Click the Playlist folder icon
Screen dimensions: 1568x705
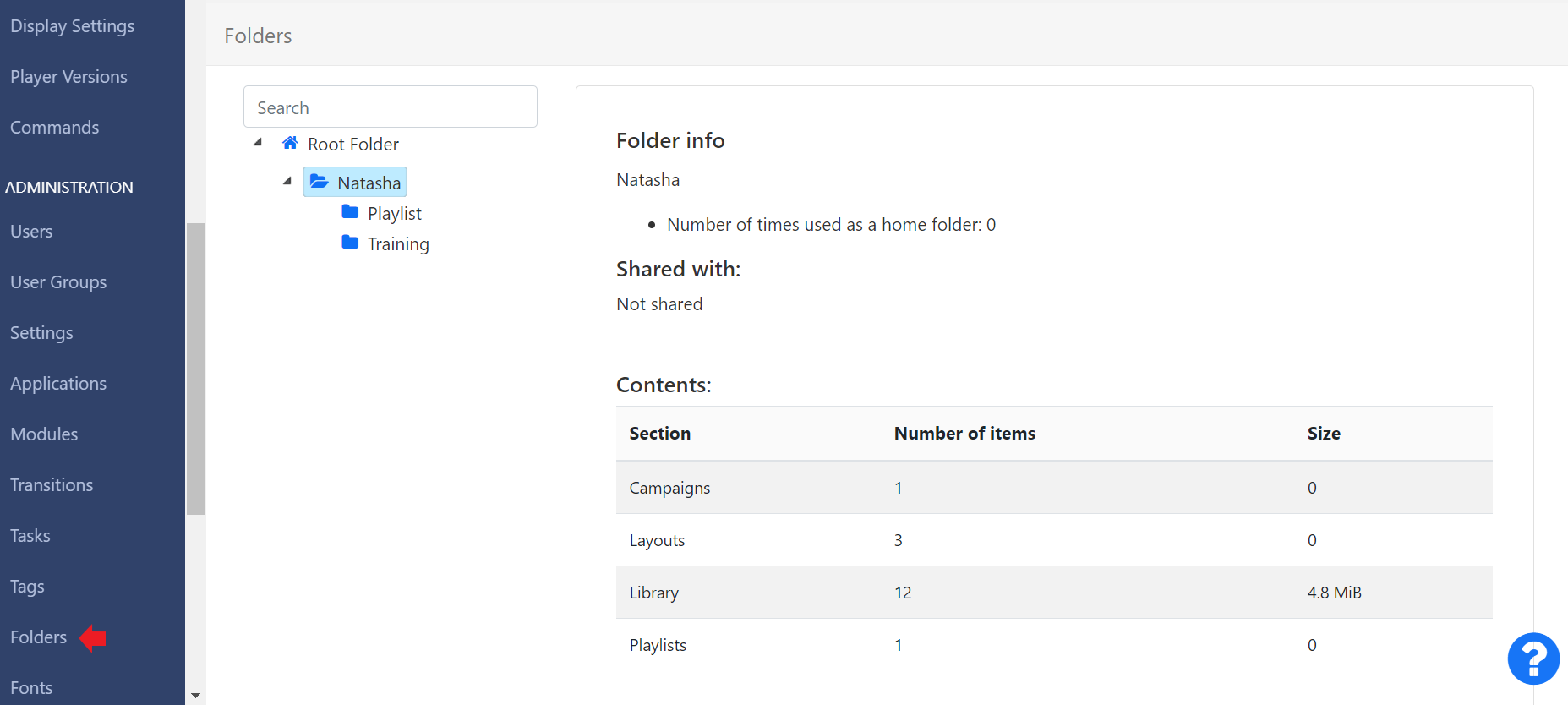pyautogui.click(x=350, y=212)
